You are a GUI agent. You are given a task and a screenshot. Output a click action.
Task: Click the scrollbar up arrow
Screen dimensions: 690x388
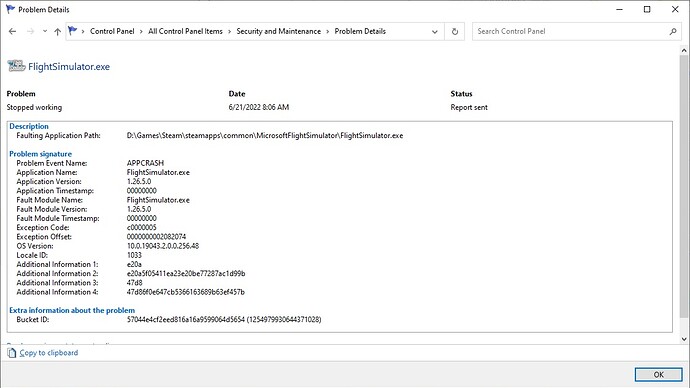pyautogui.click(x=684, y=51)
